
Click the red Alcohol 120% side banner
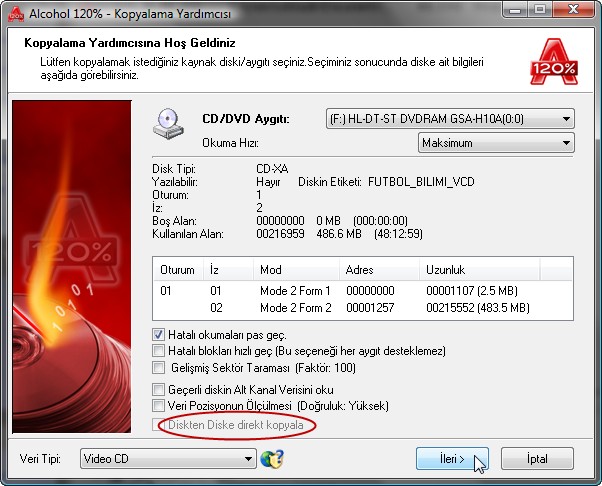coord(71,266)
